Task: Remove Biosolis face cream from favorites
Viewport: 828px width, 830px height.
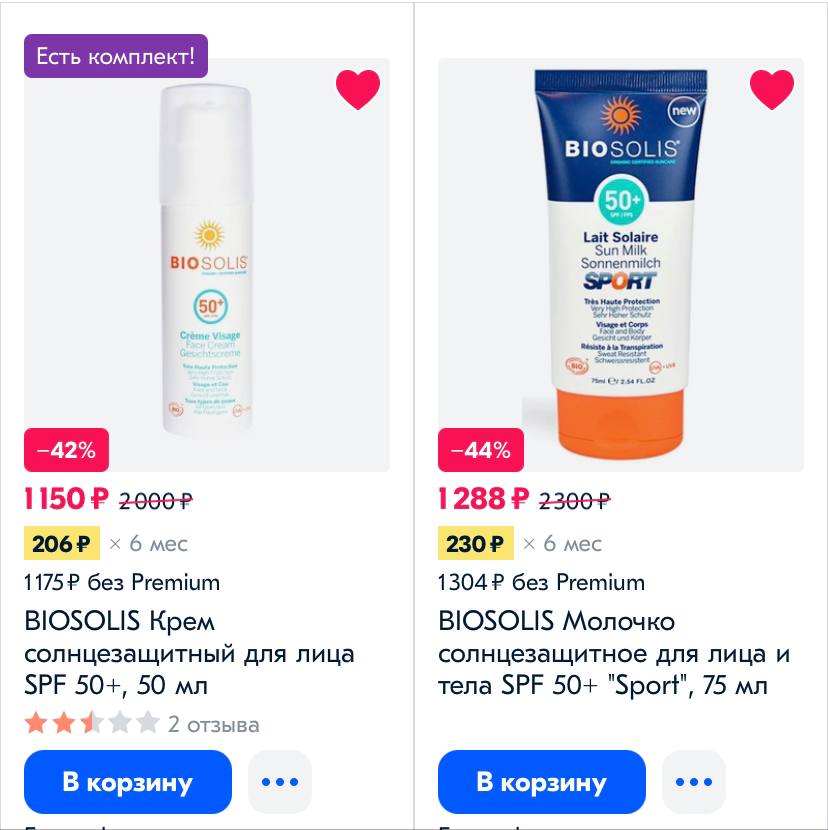Action: 358,89
